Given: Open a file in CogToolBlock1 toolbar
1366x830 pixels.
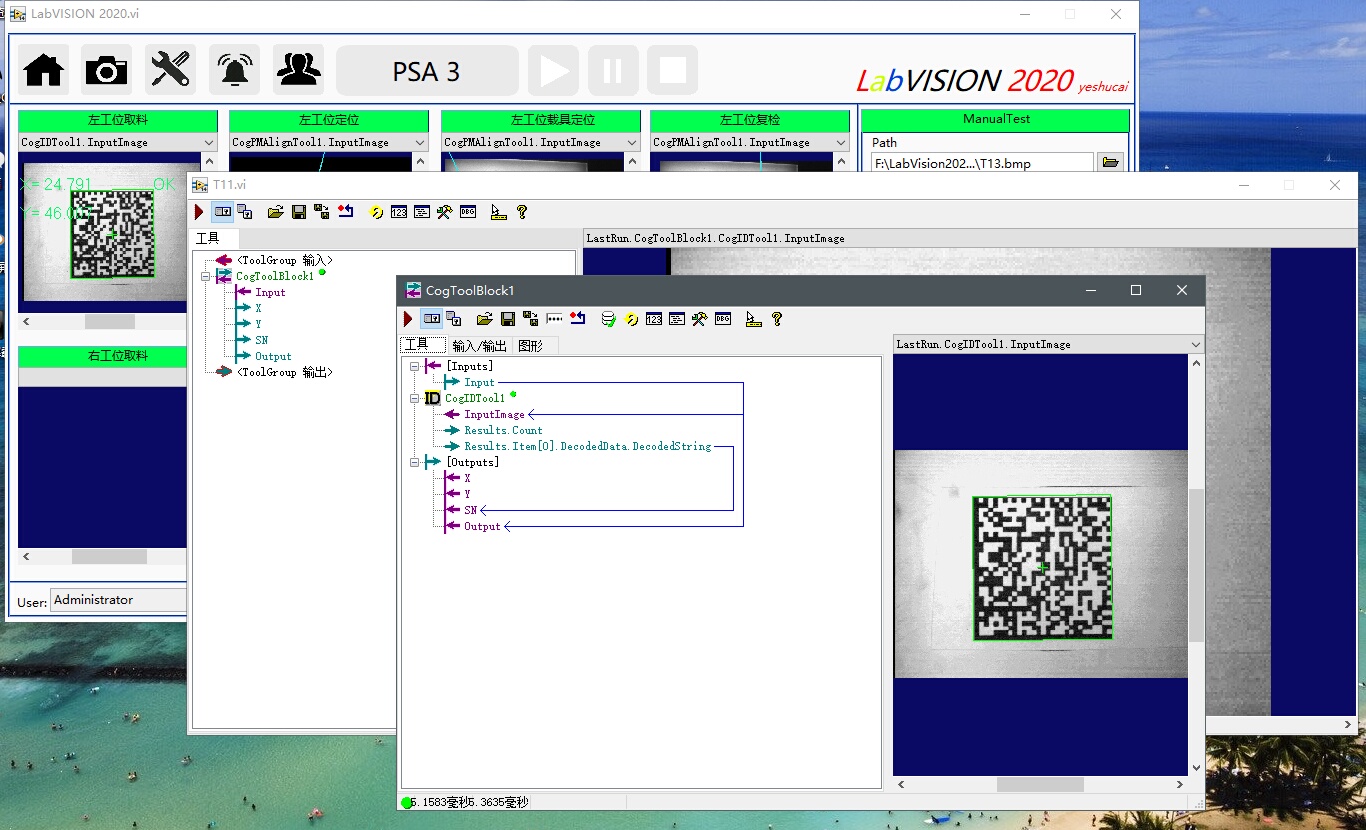Looking at the screenshot, I should pos(485,319).
